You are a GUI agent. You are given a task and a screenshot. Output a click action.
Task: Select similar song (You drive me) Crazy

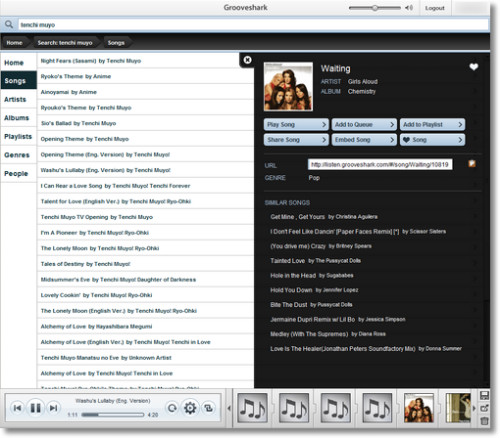click(x=321, y=246)
